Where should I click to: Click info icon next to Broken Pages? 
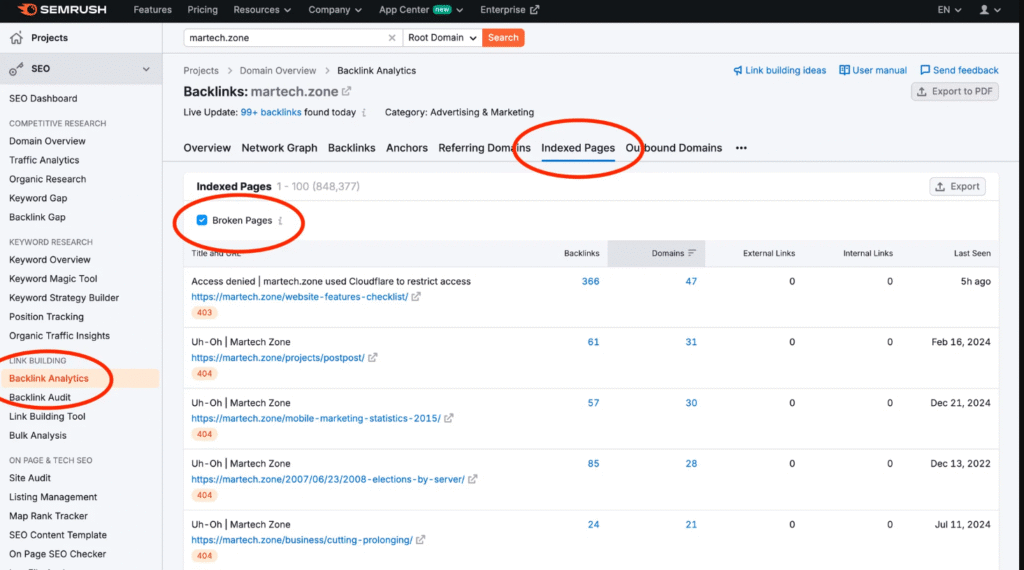coord(280,221)
